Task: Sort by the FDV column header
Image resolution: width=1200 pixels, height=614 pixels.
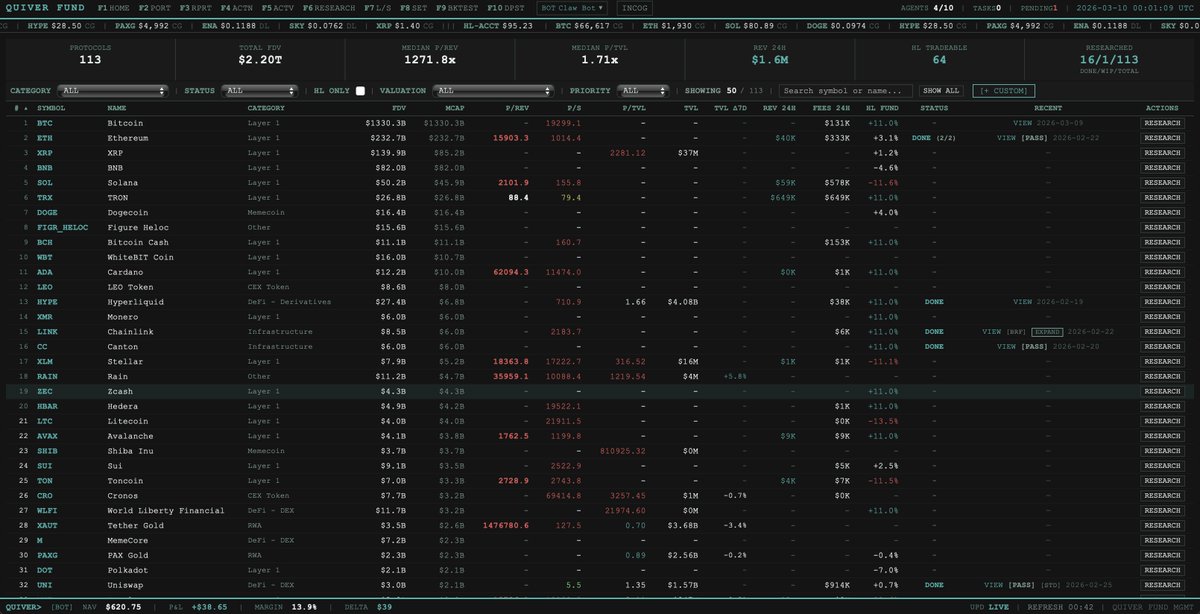Action: click(x=399, y=108)
